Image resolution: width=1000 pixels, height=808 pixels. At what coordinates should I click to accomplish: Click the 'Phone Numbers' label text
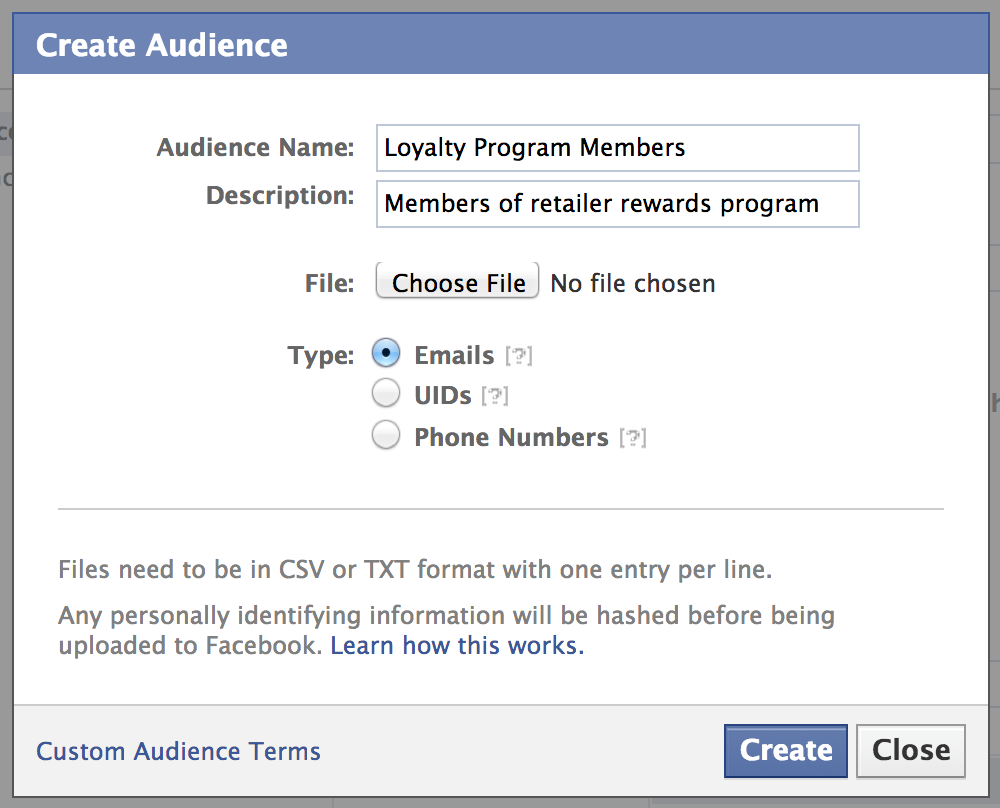511,437
